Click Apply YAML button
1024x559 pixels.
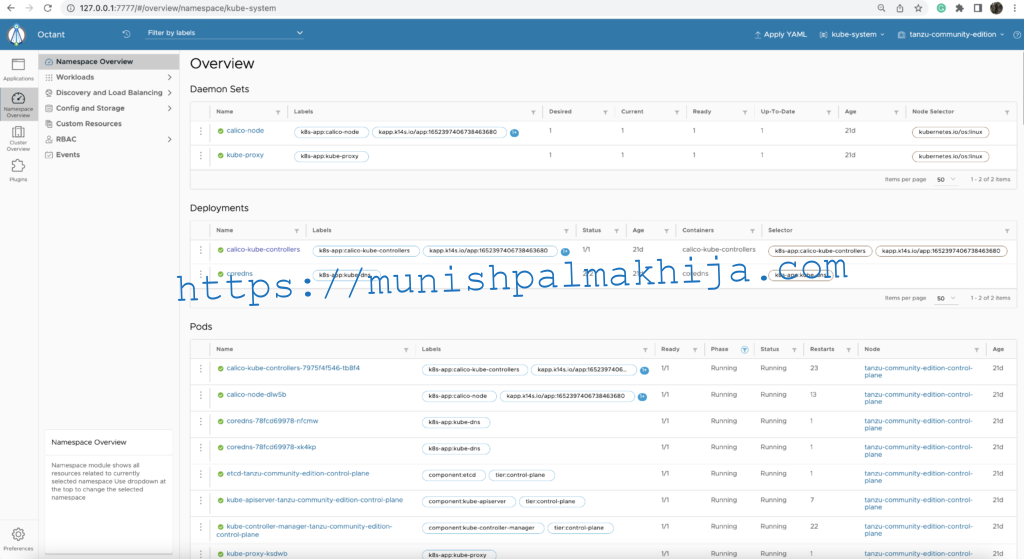tap(780, 35)
